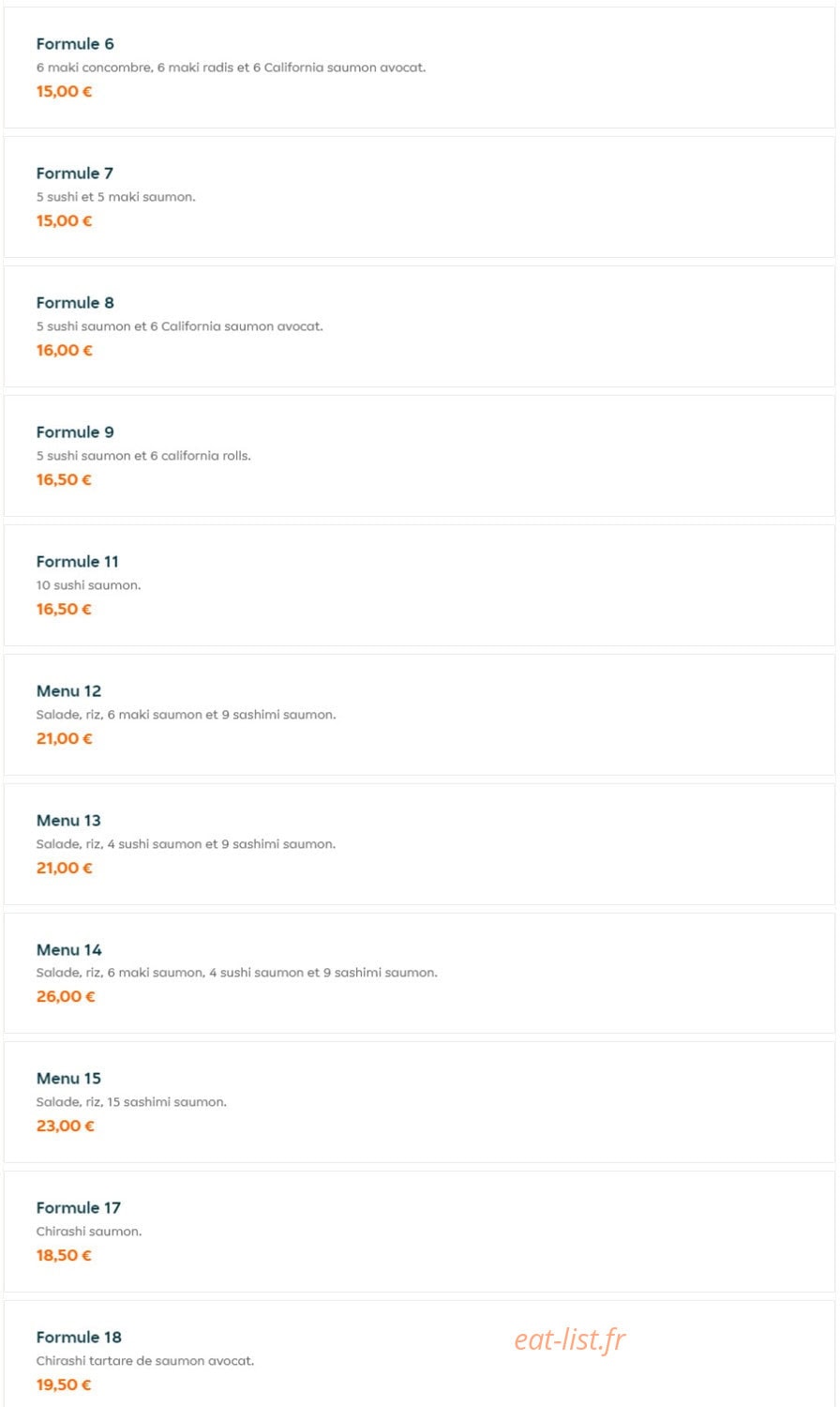Click the Menu 13 heading
Screen dimensions: 840x1407
[68, 821]
